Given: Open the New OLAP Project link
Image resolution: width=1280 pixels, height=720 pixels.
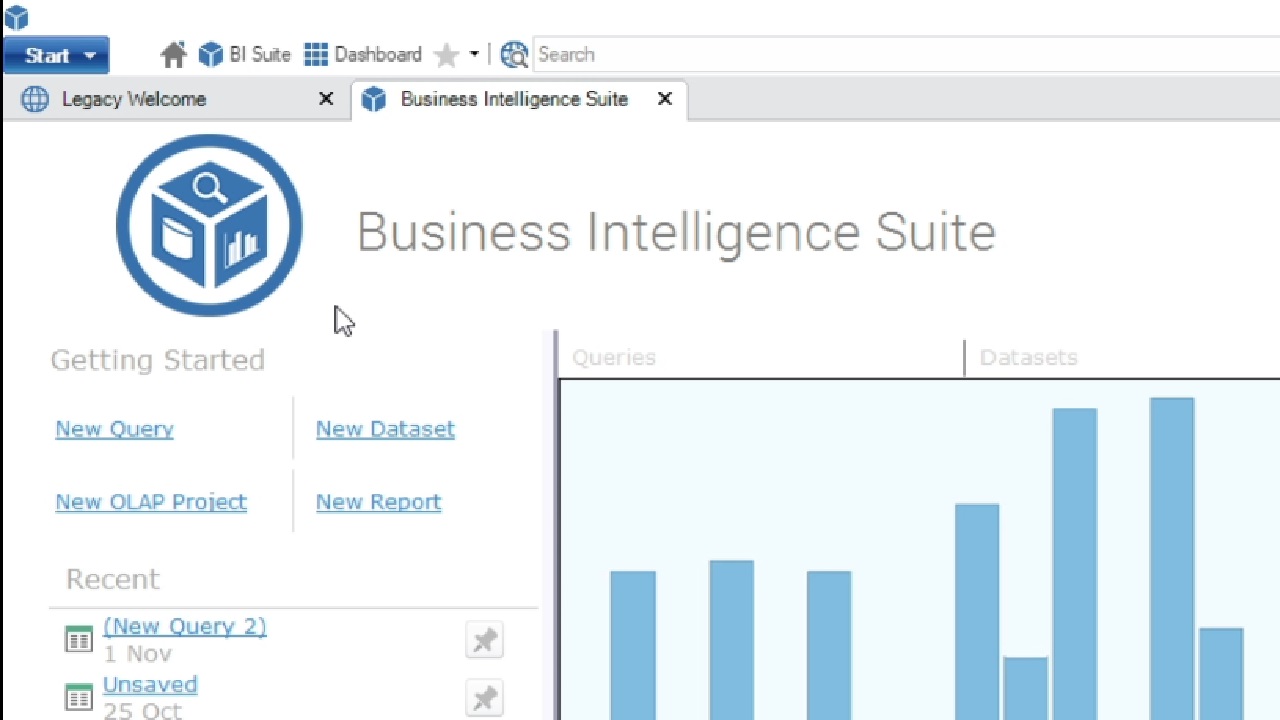Looking at the screenshot, I should click(151, 502).
